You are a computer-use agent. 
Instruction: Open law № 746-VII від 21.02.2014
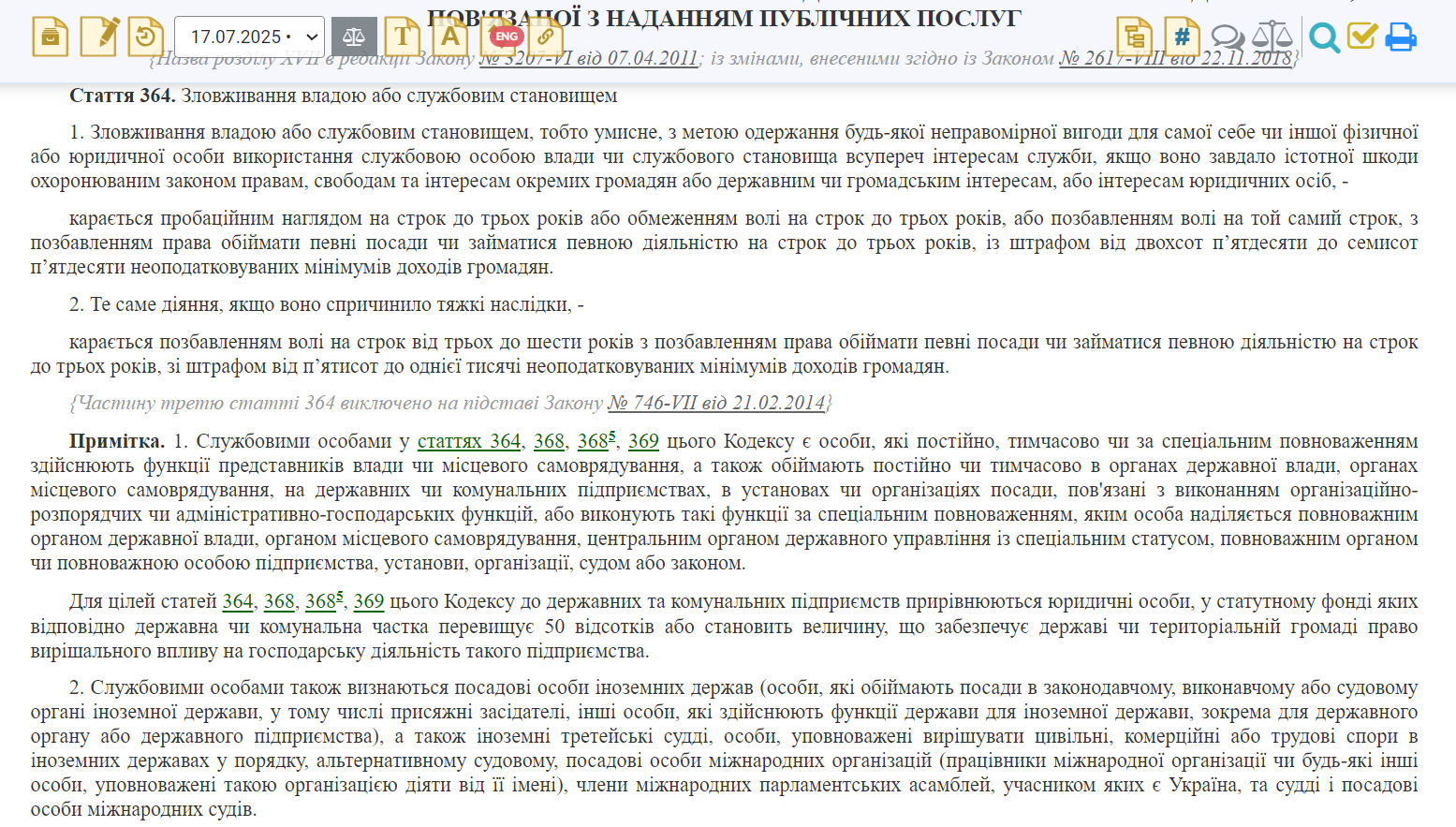pos(716,403)
